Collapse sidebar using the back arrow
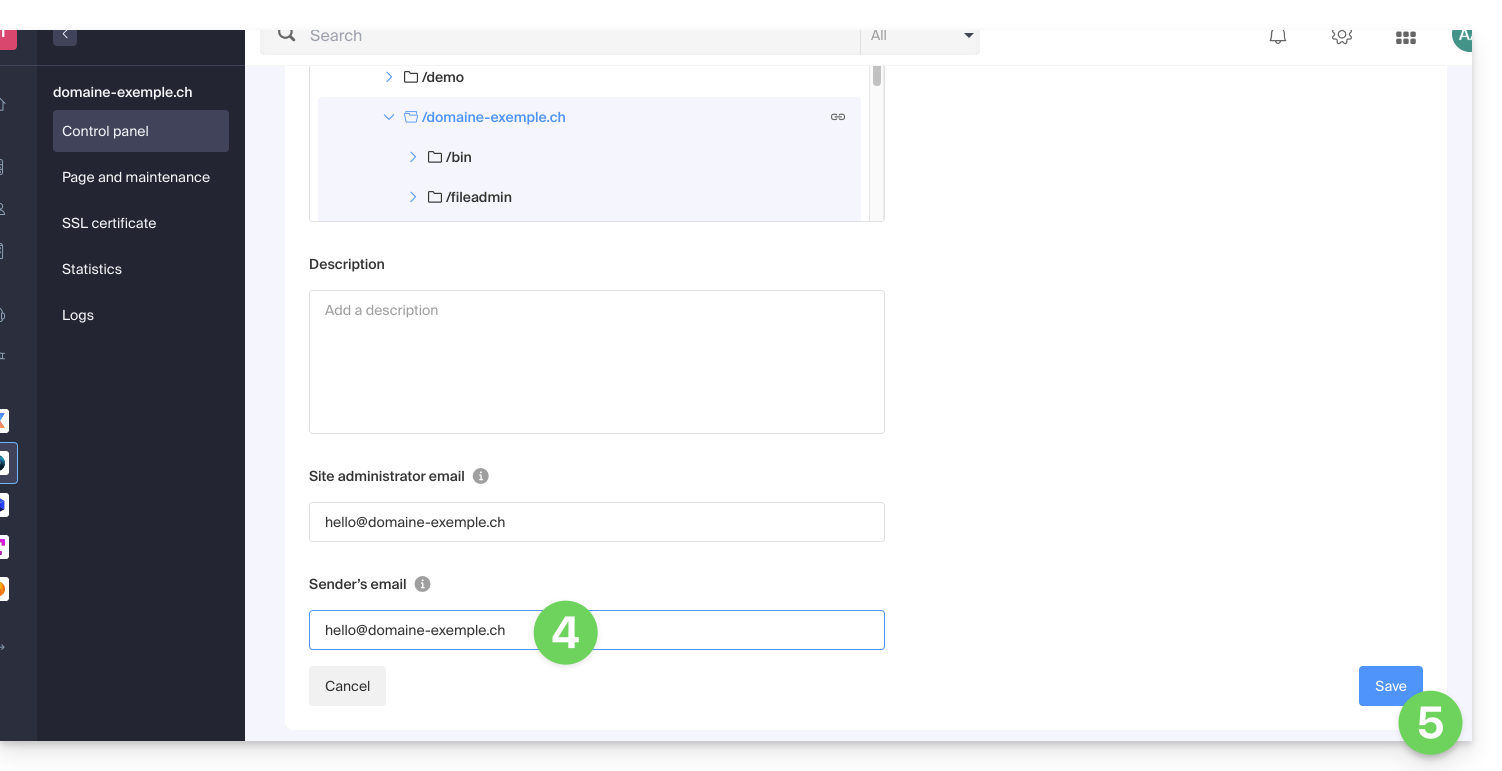Viewport: 1502px width, 771px height. pos(65,35)
